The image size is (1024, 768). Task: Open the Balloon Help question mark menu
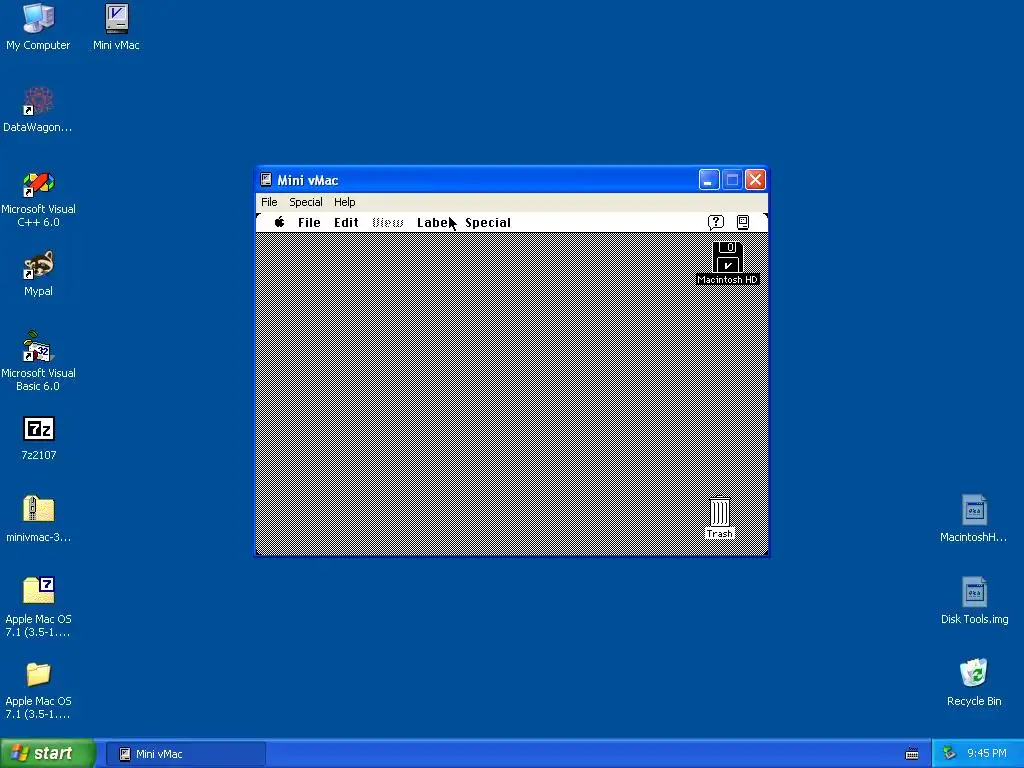point(716,223)
